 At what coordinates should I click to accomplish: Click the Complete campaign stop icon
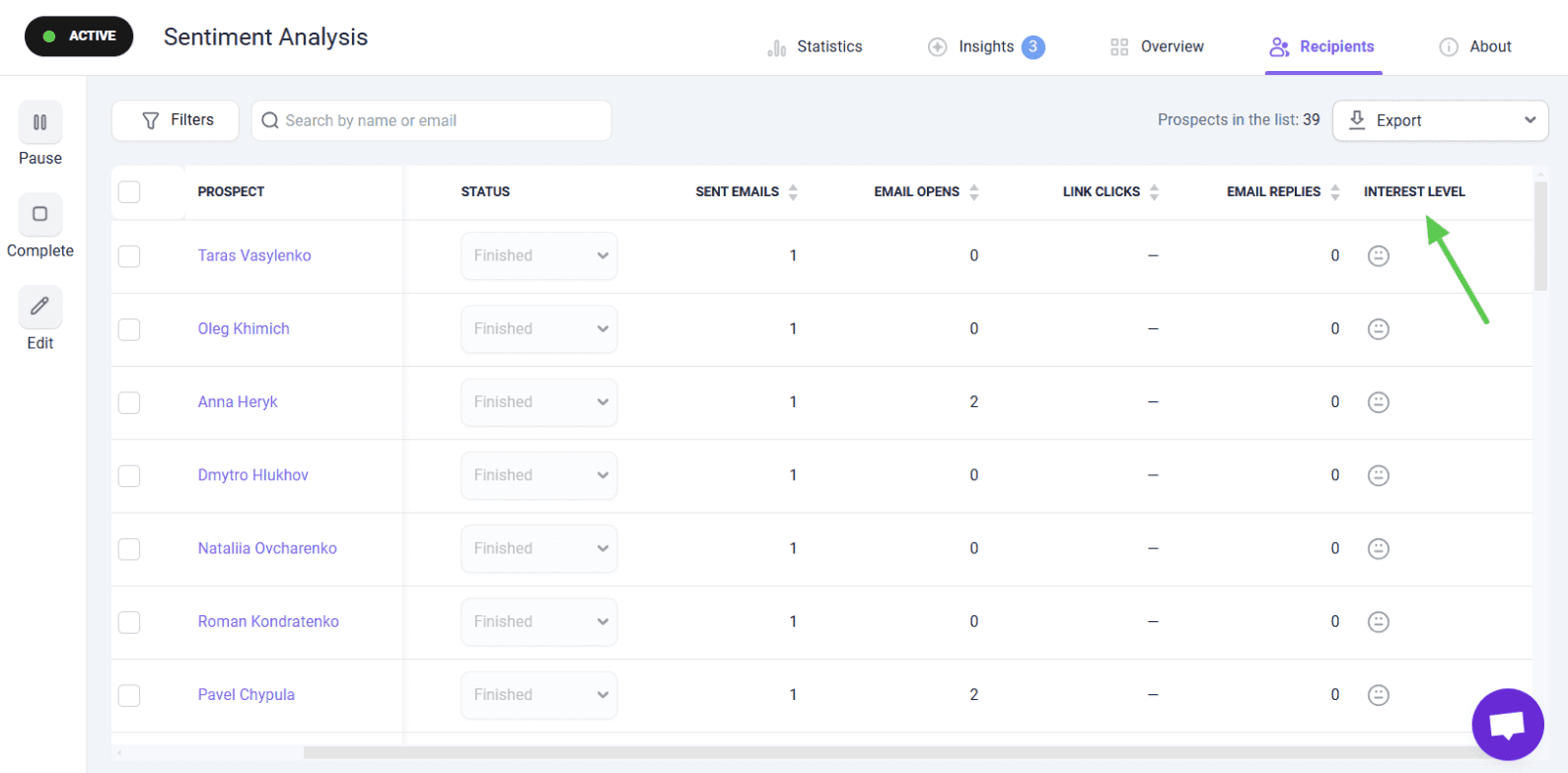click(40, 215)
